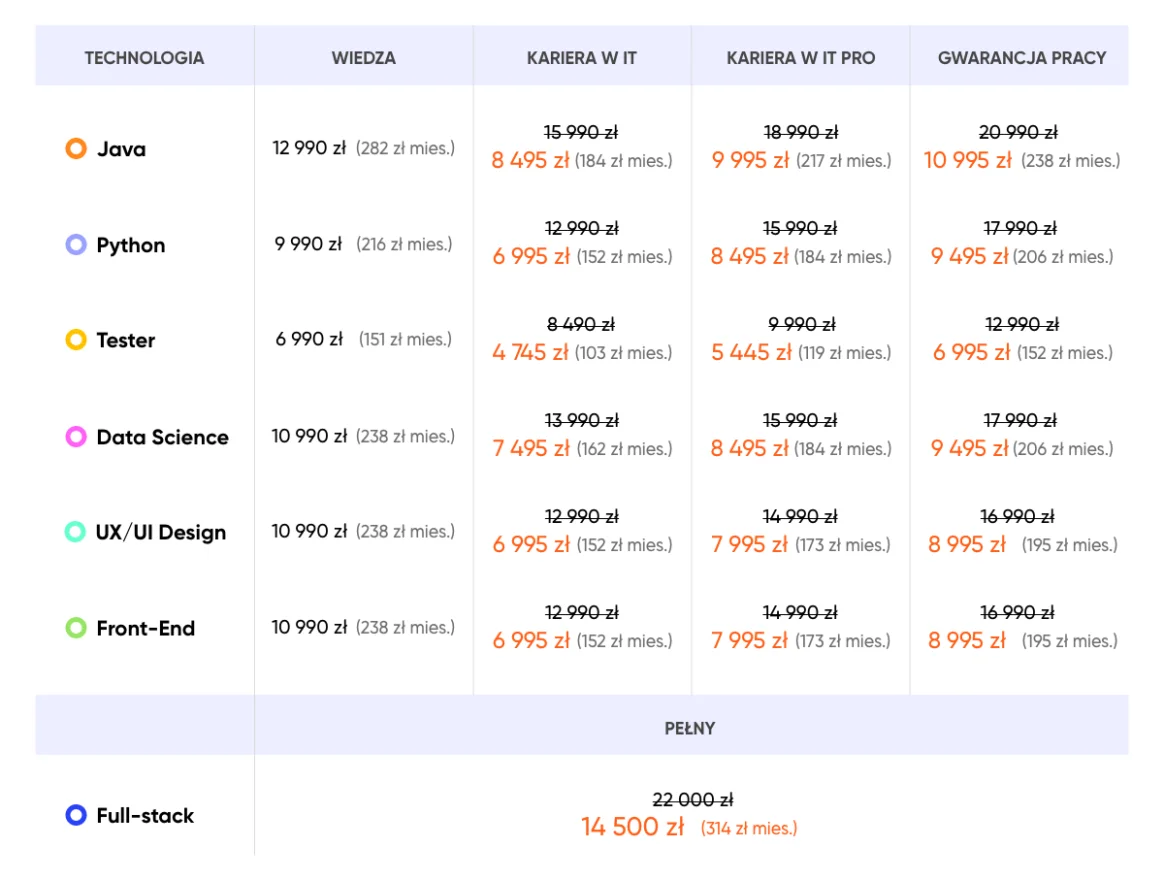Click the crossed-out 22 000 zł price

[x=692, y=800]
